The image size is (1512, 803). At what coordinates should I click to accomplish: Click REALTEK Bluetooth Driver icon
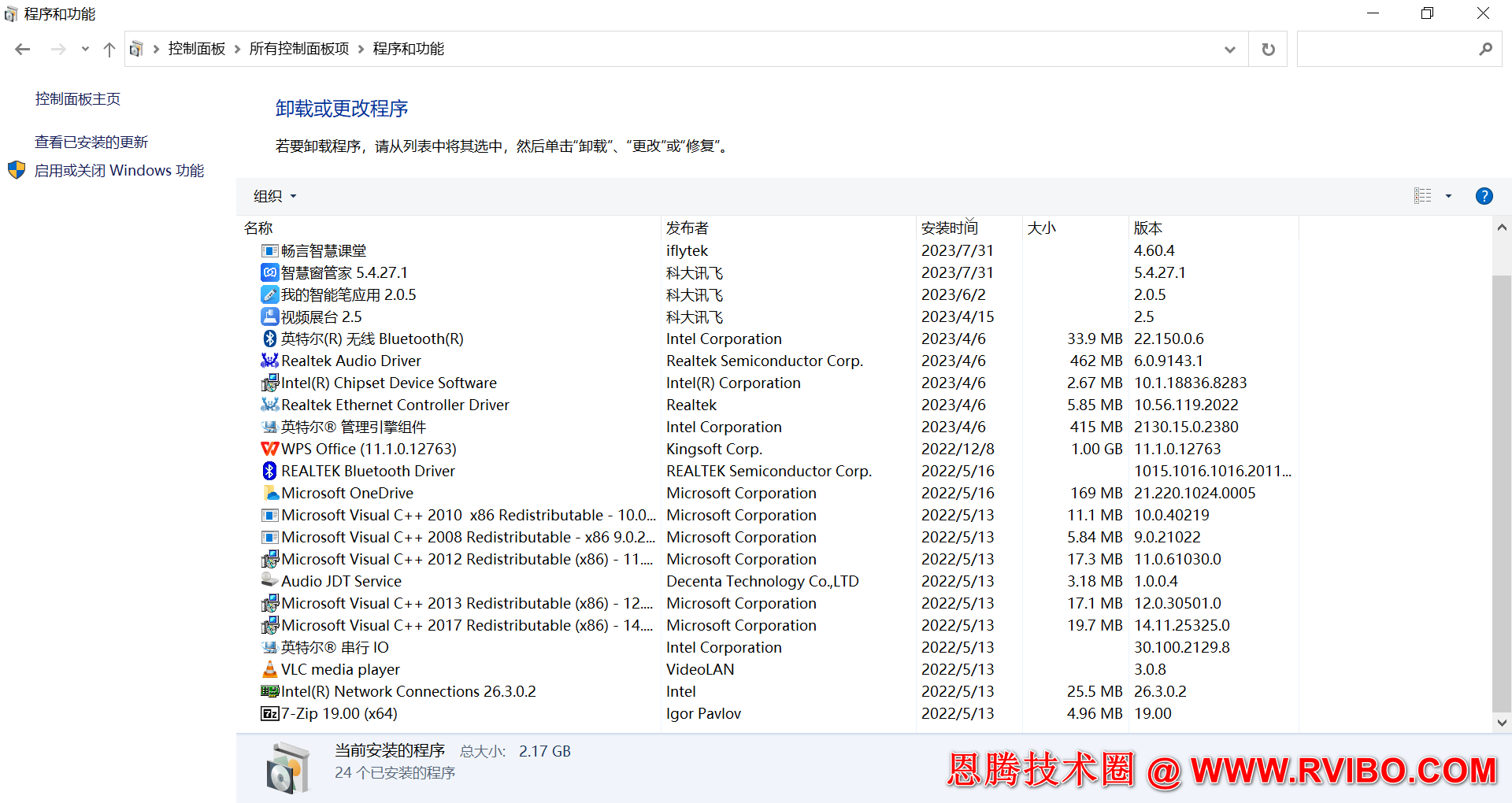point(269,471)
